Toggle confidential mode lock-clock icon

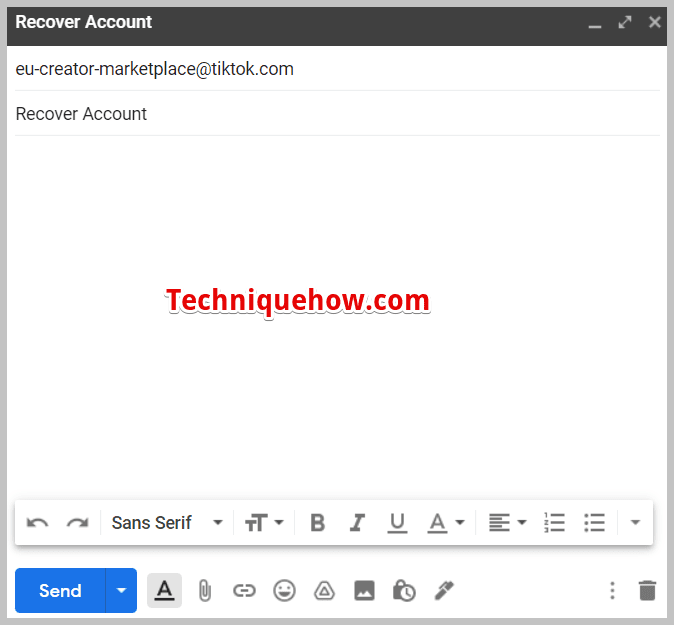404,591
